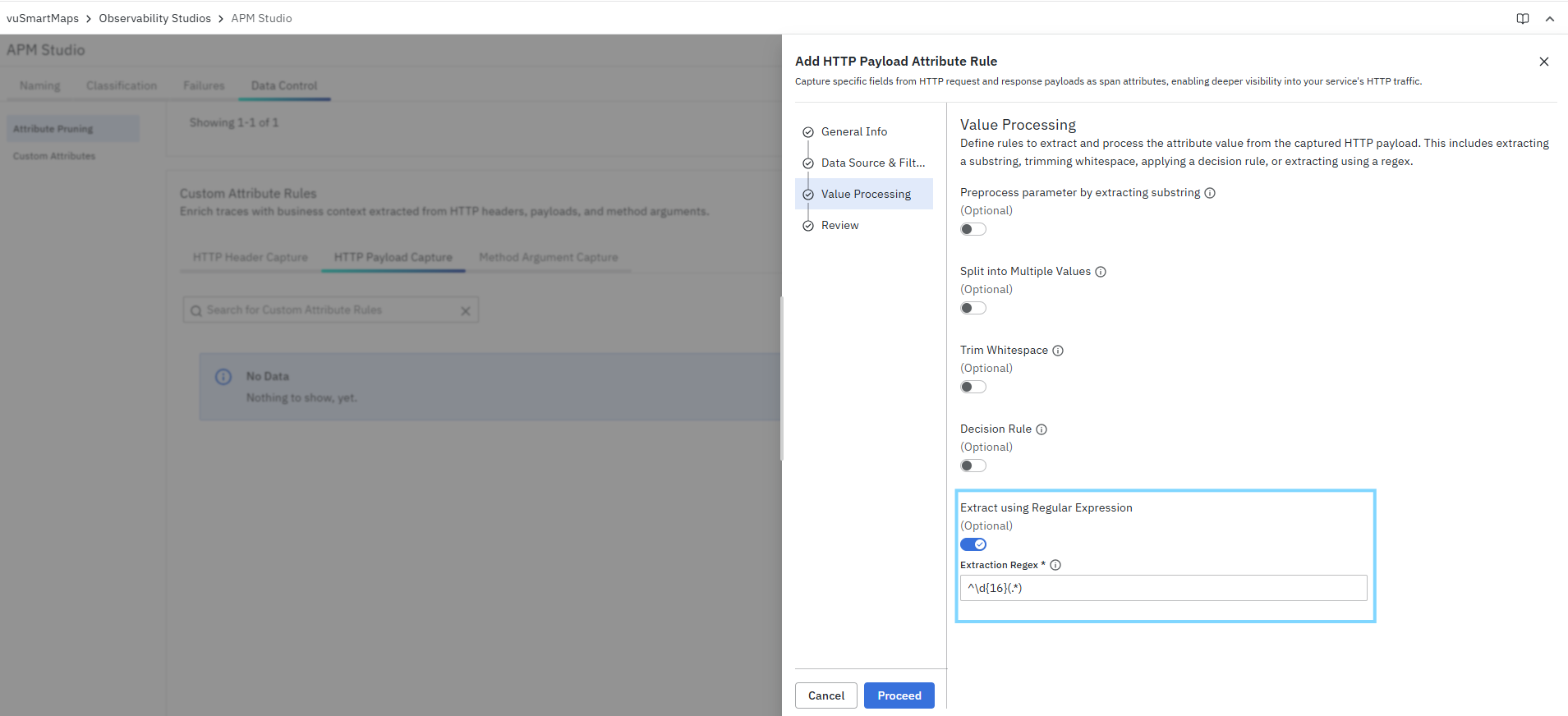The width and height of the screenshot is (1568, 716).
Task: Select the Data Control tab
Action: (284, 85)
